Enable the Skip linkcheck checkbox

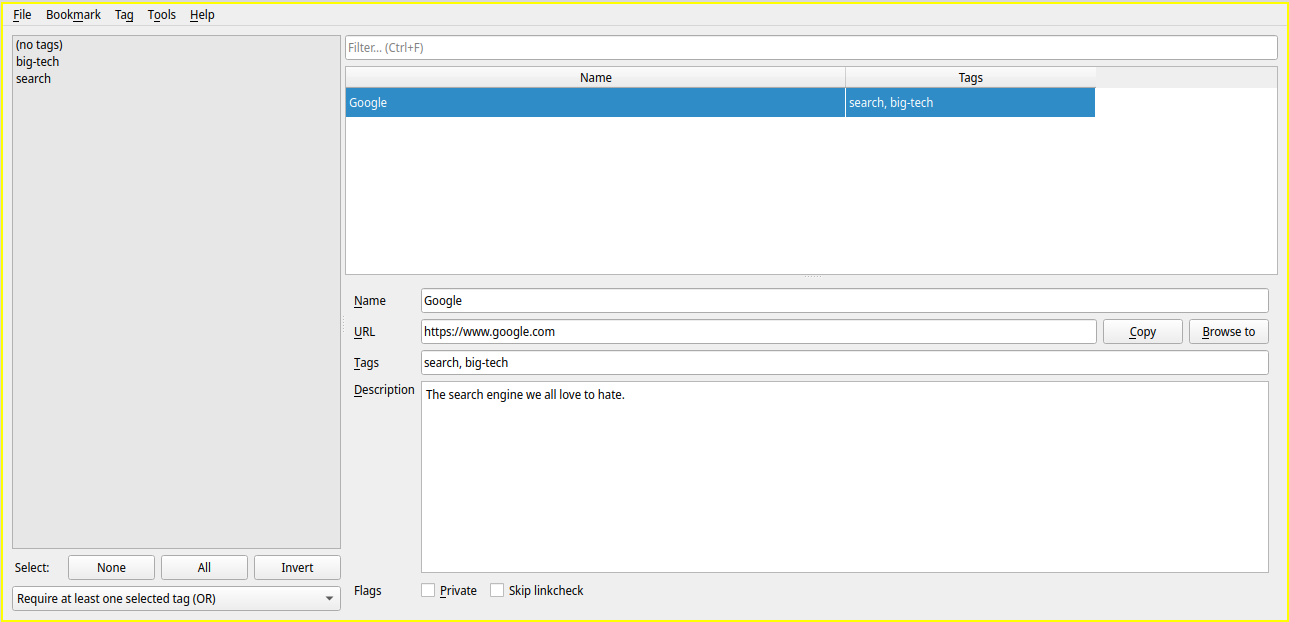click(497, 590)
